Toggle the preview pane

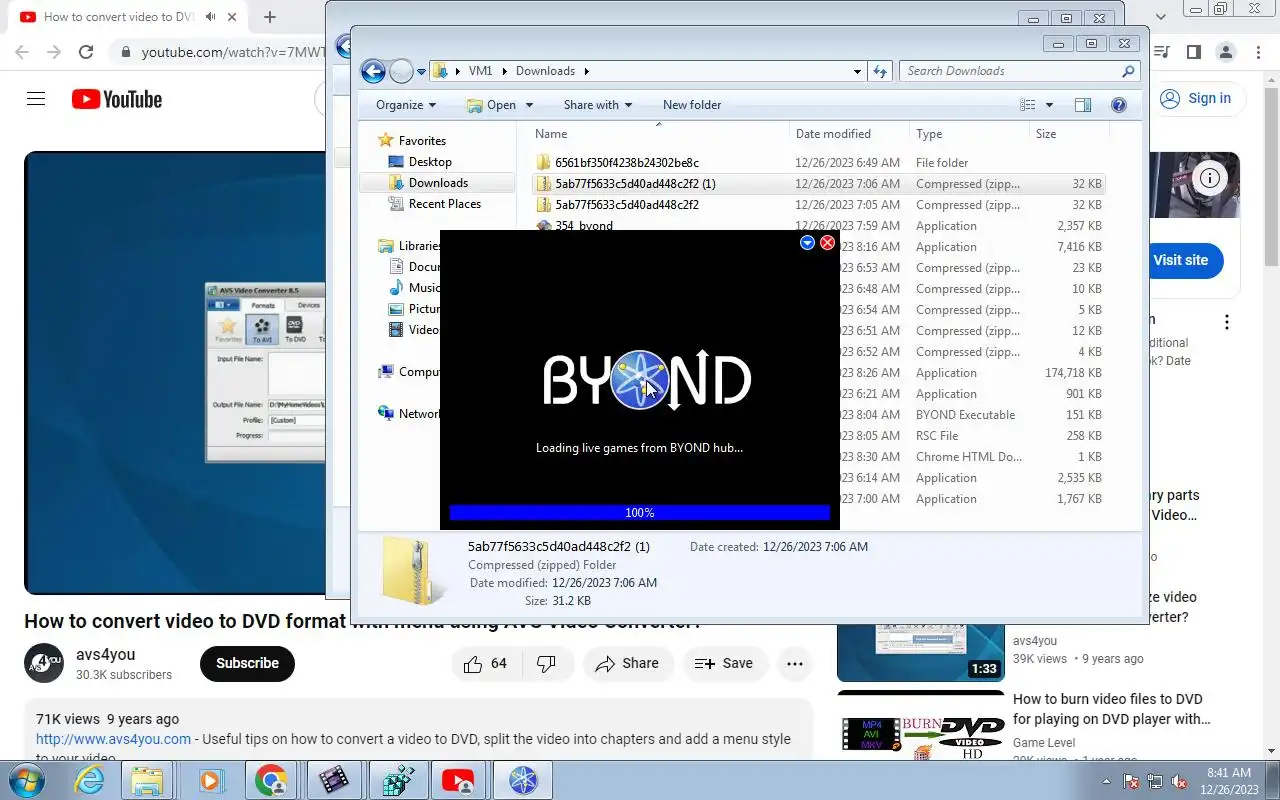1082,105
